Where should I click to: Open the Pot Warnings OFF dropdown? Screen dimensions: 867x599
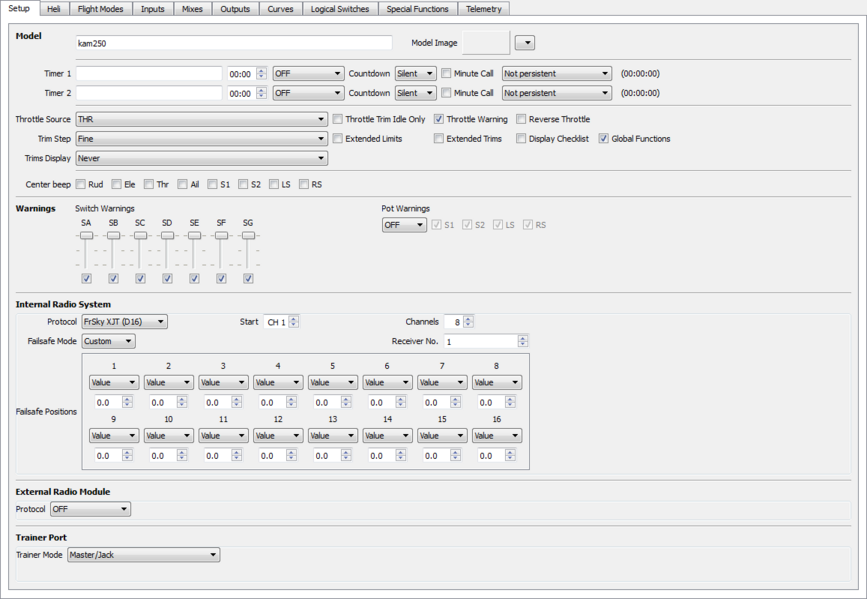(x=404, y=225)
